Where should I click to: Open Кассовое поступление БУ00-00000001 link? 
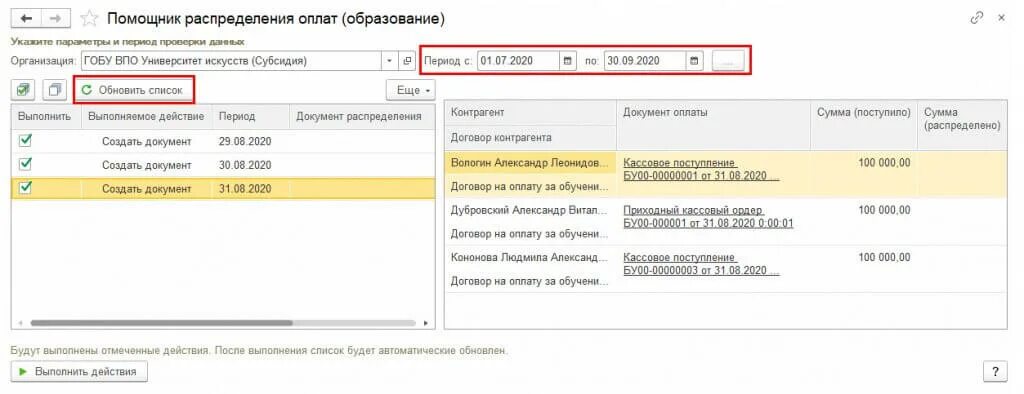[701, 169]
